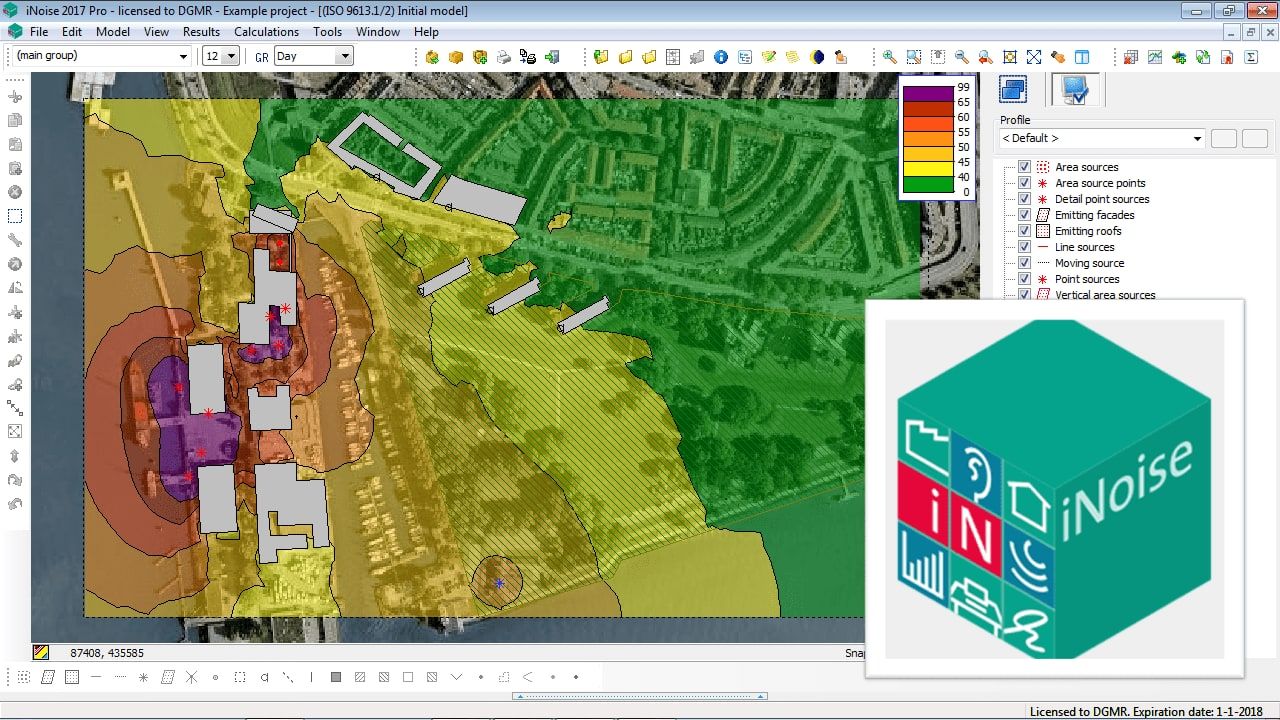Toggle the Moving source checkbox

[x=1024, y=263]
